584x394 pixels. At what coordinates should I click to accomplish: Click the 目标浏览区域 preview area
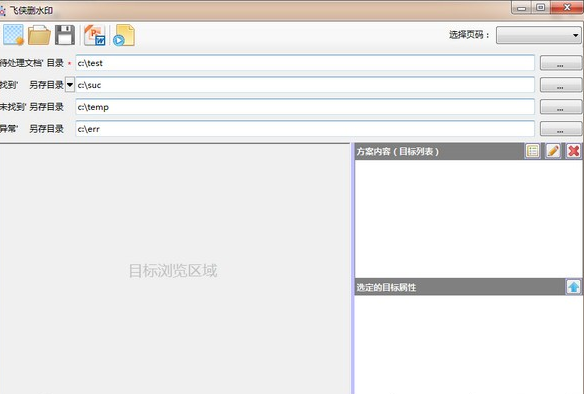pos(175,269)
